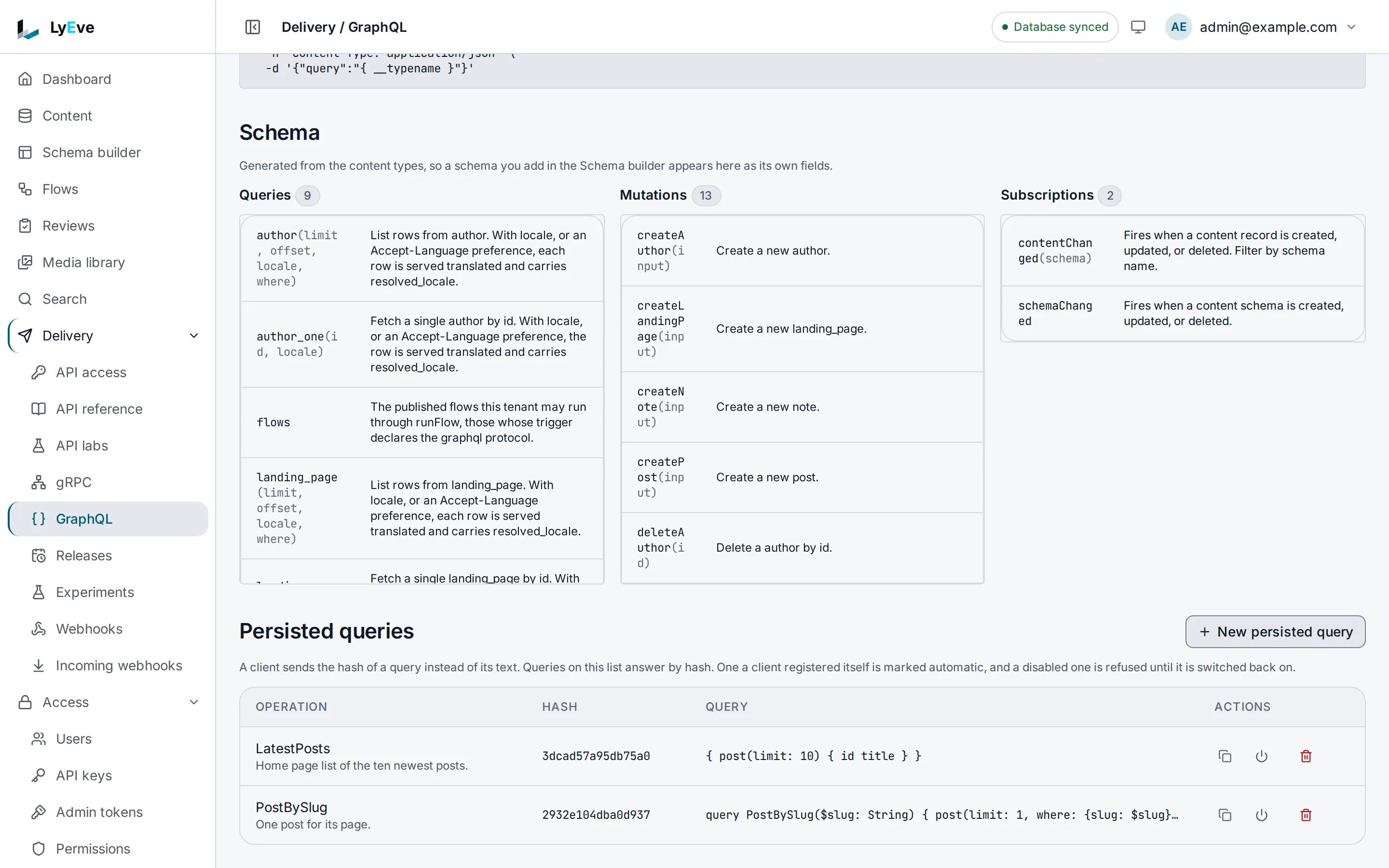Collapse the Delivery sidebar section

[x=194, y=336]
